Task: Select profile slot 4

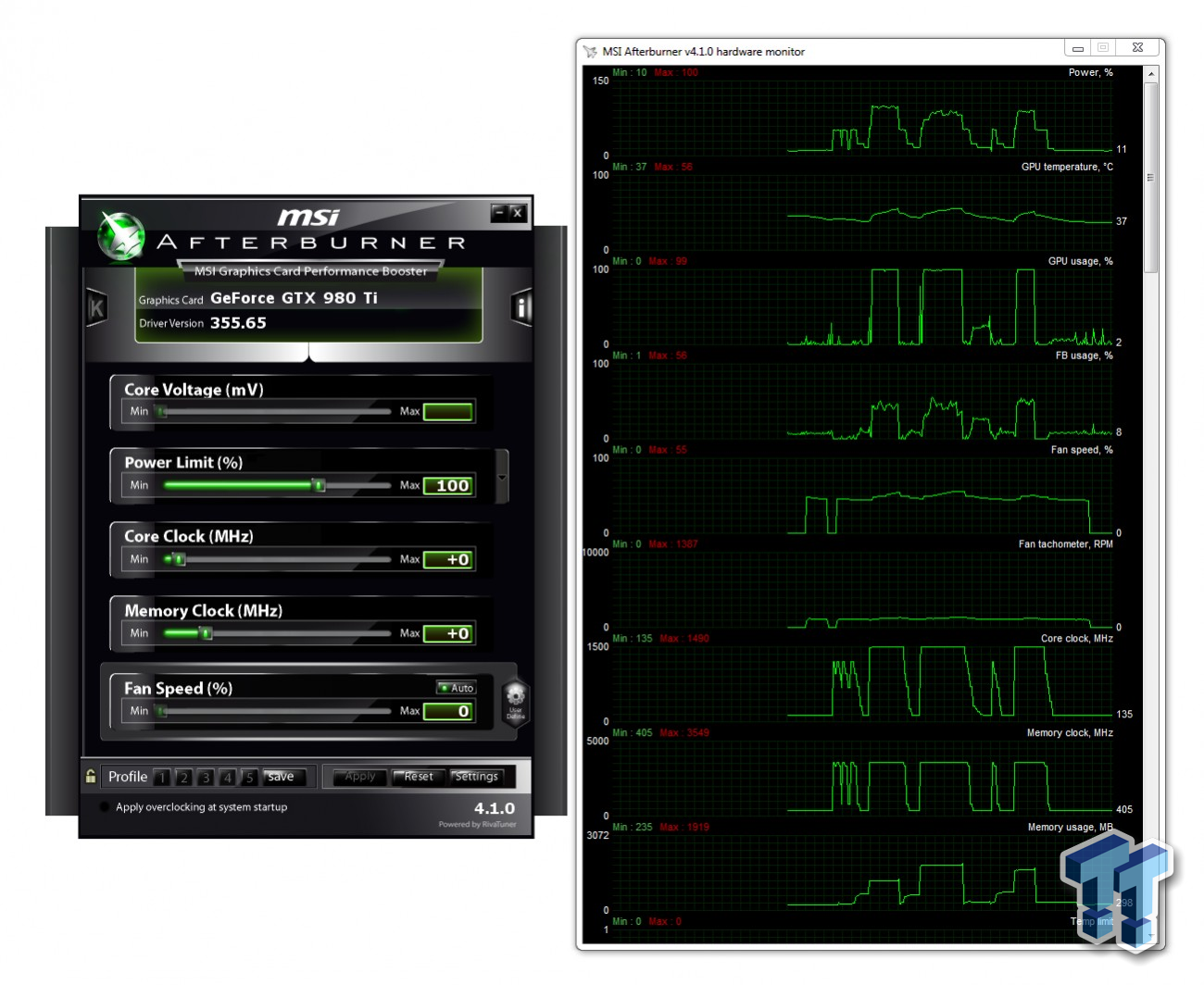Action: (227, 778)
